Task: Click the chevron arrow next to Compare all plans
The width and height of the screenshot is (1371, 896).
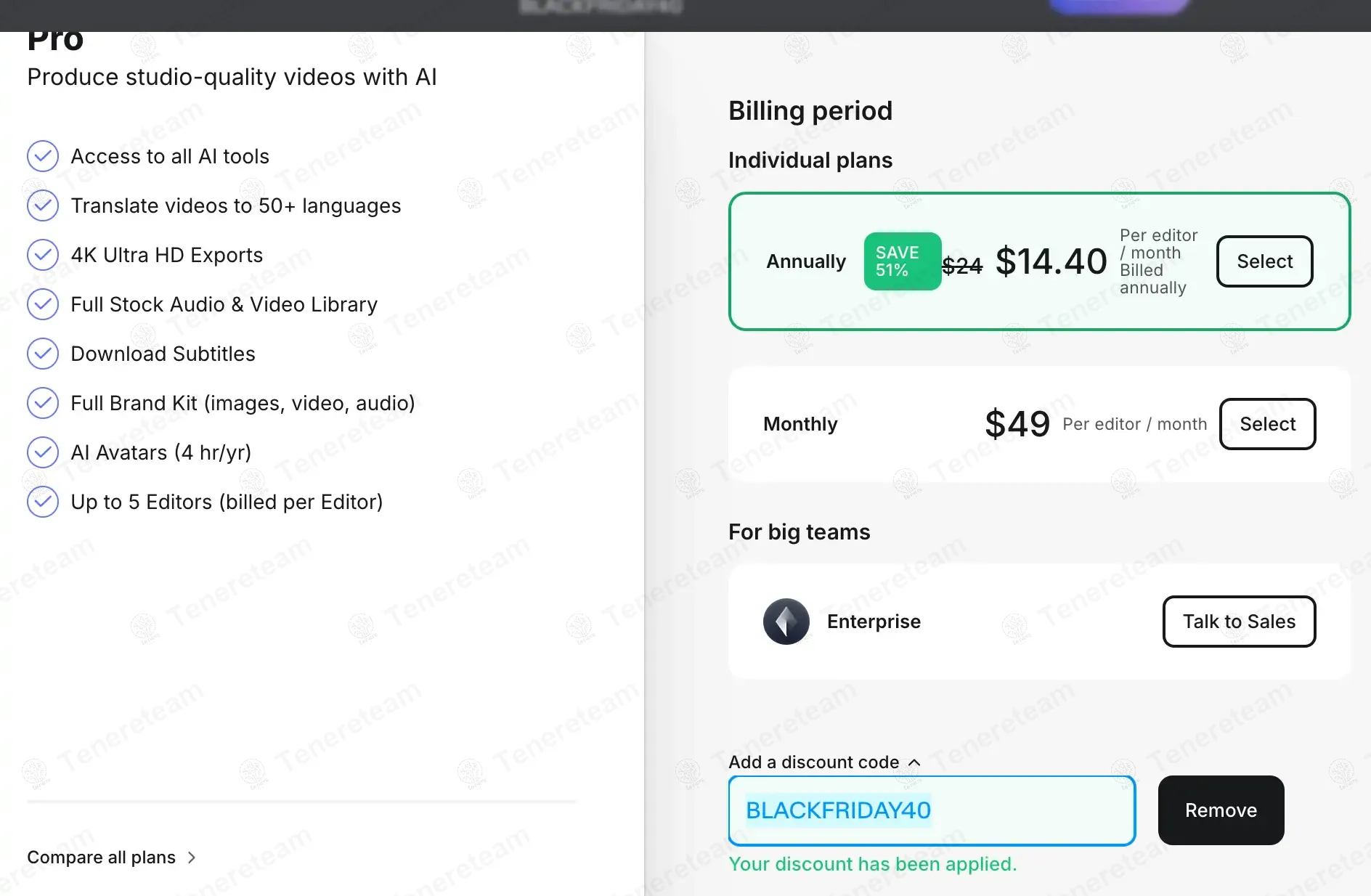Action: 192,858
